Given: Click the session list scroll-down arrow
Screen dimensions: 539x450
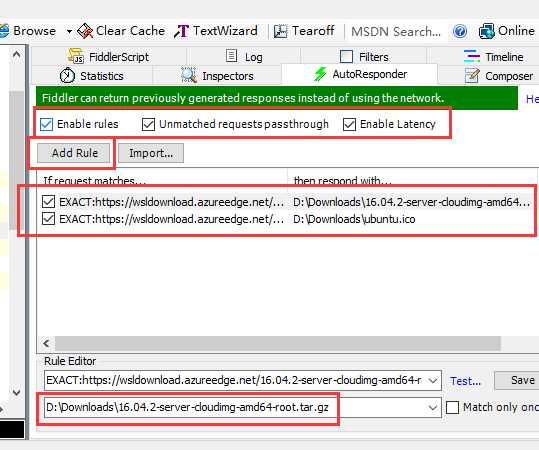Looking at the screenshot, I should [x=16, y=393].
